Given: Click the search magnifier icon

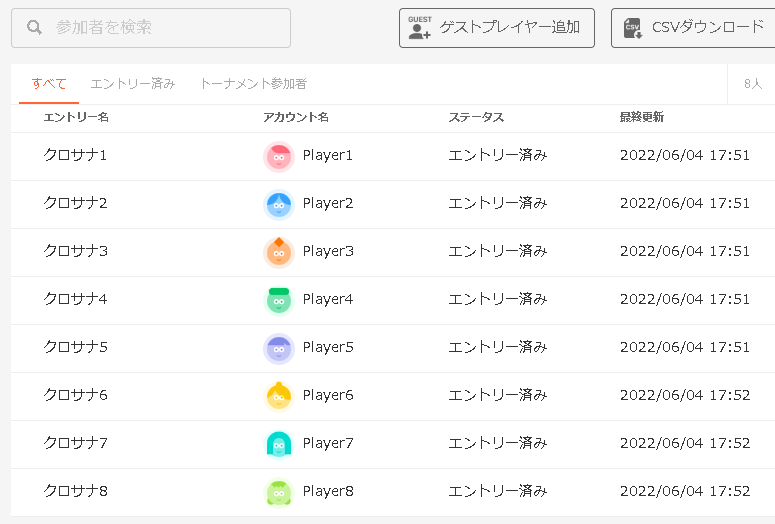Looking at the screenshot, I should [34, 27].
